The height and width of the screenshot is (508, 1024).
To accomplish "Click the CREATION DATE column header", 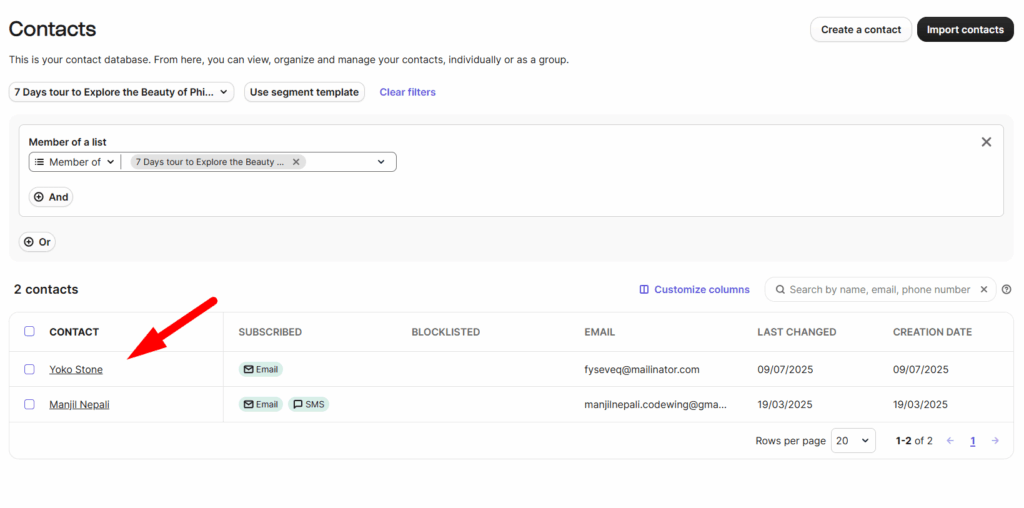I will point(933,332).
